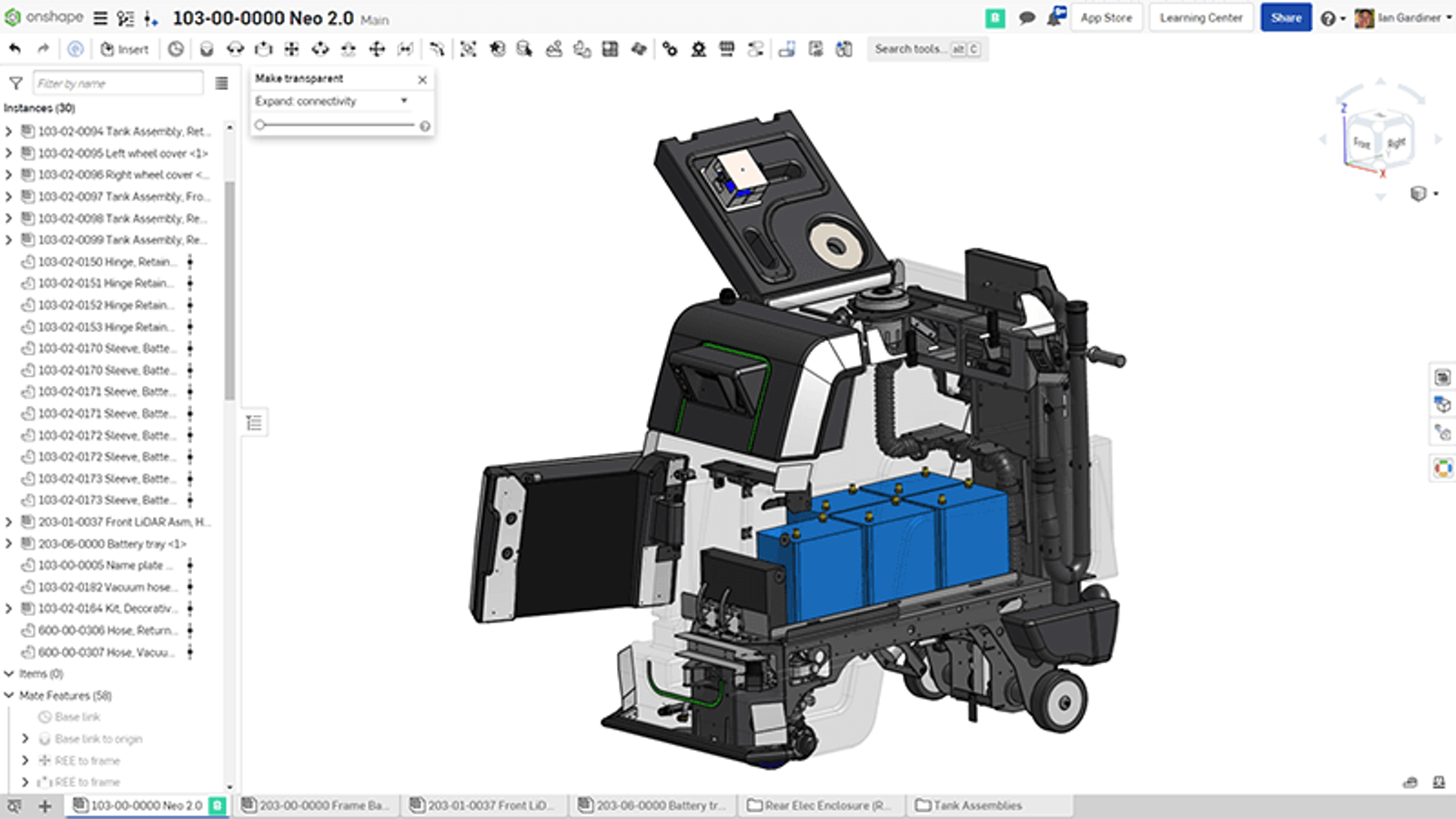Screen dimensions: 1456x819
Task: Click the clock-shaped history icon in the toolbar
Action: pos(175,49)
